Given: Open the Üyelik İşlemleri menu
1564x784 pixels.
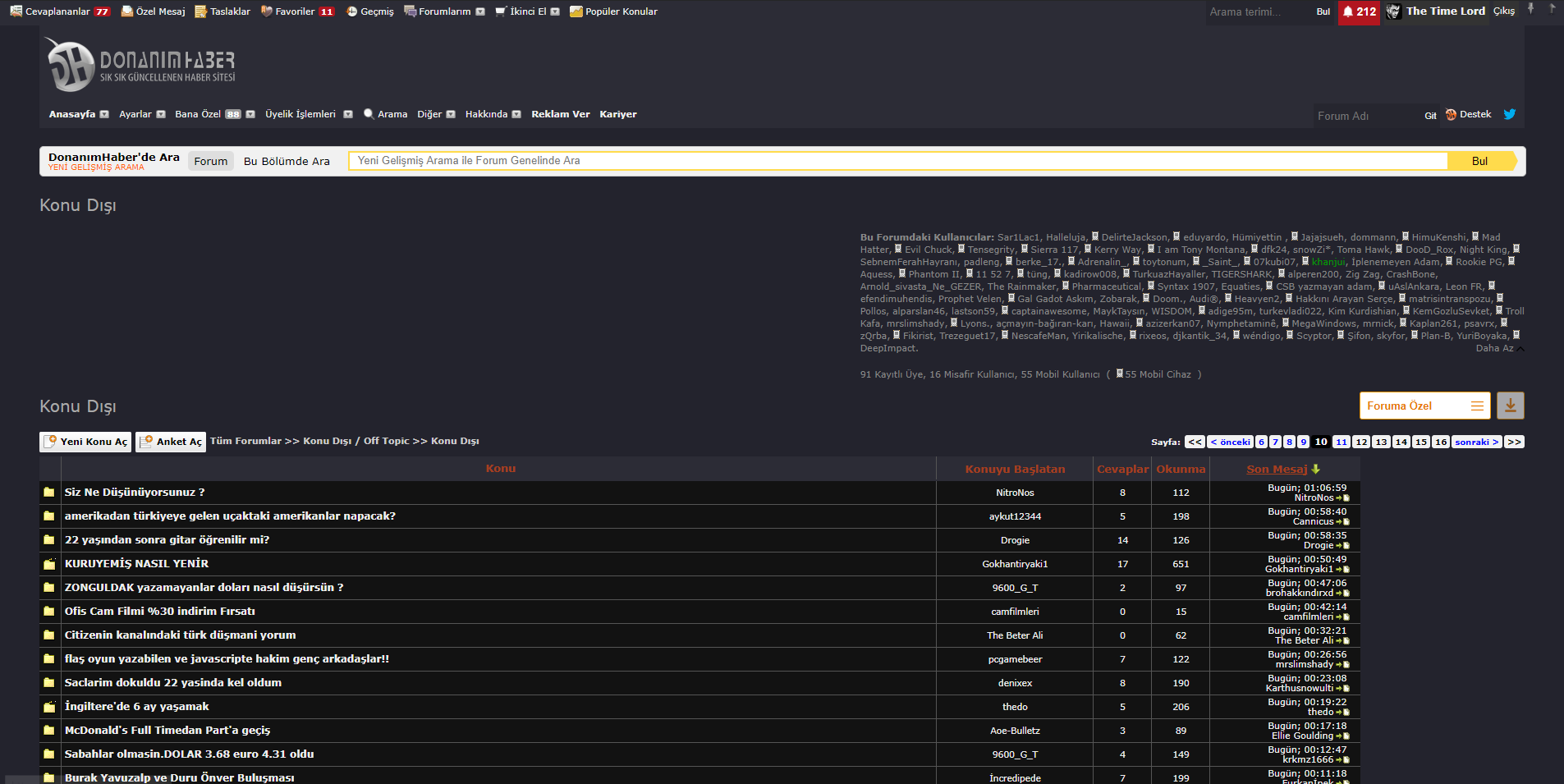Looking at the screenshot, I should pos(300,114).
